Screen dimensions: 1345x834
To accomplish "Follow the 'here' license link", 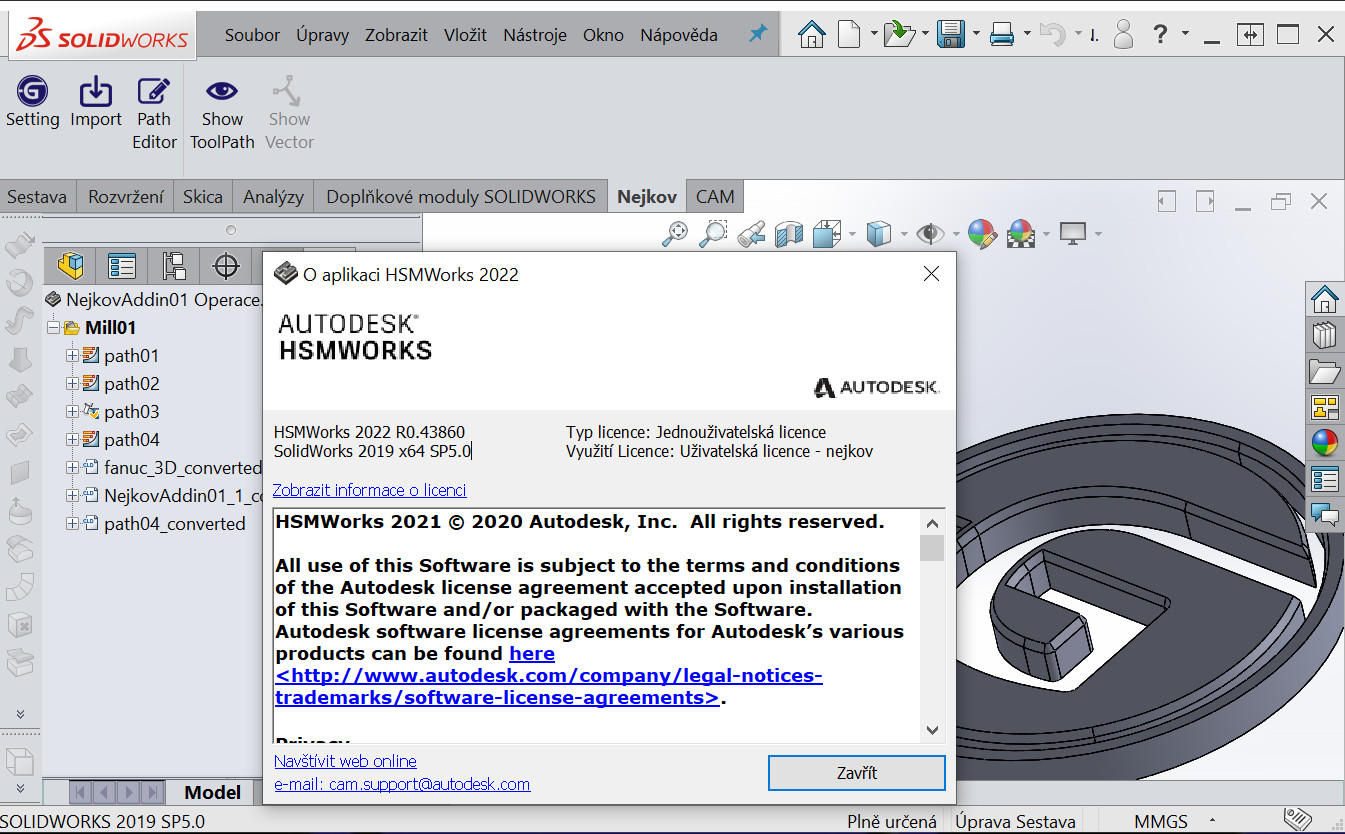I will coord(532,653).
